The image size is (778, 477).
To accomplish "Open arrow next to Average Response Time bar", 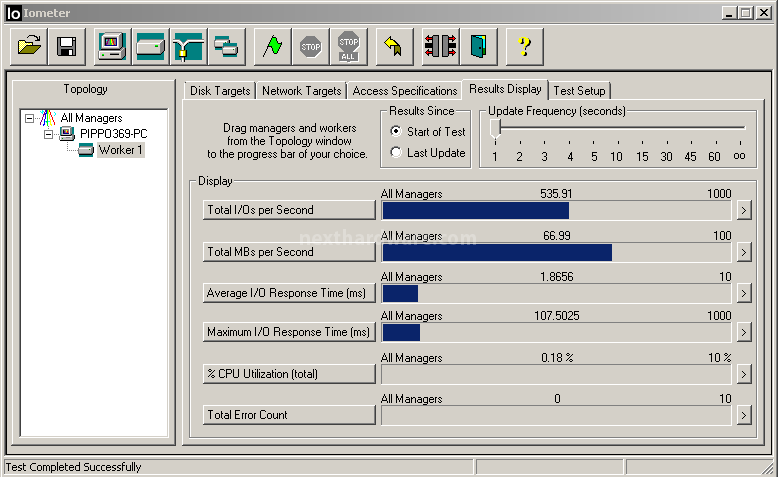I will coord(743,293).
